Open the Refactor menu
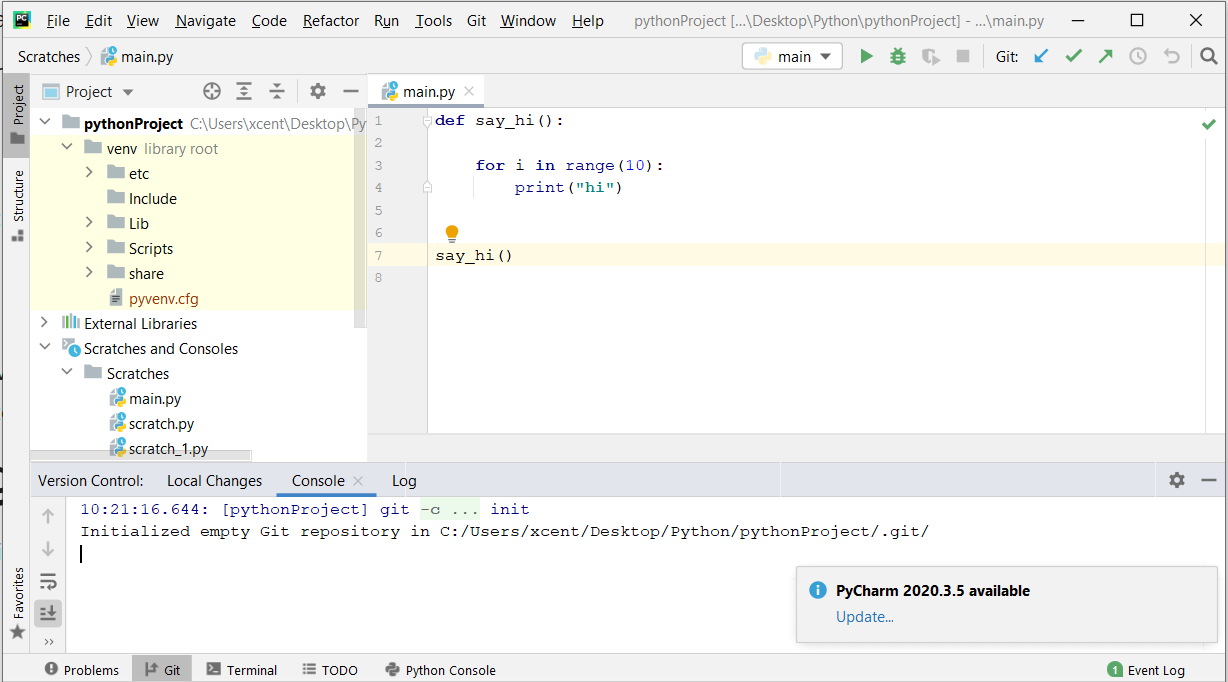The image size is (1228, 682). point(331,21)
